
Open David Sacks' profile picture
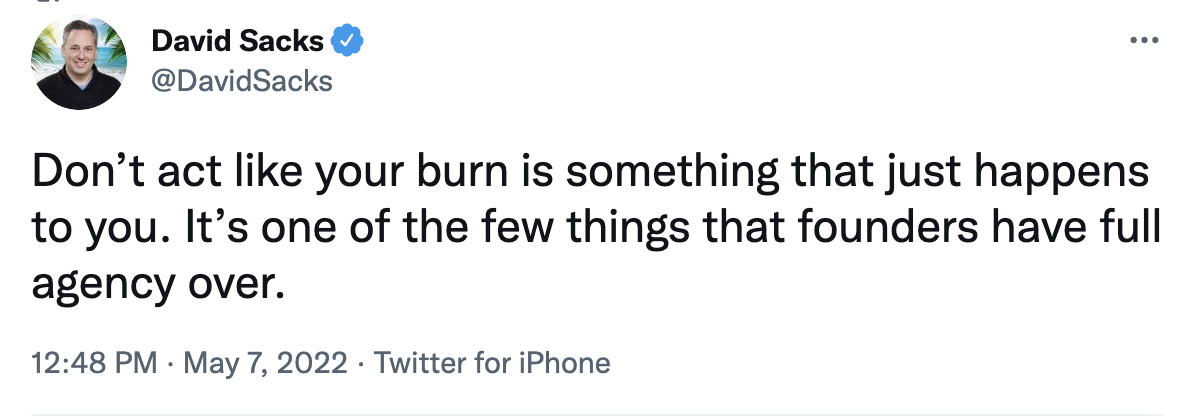(79, 62)
